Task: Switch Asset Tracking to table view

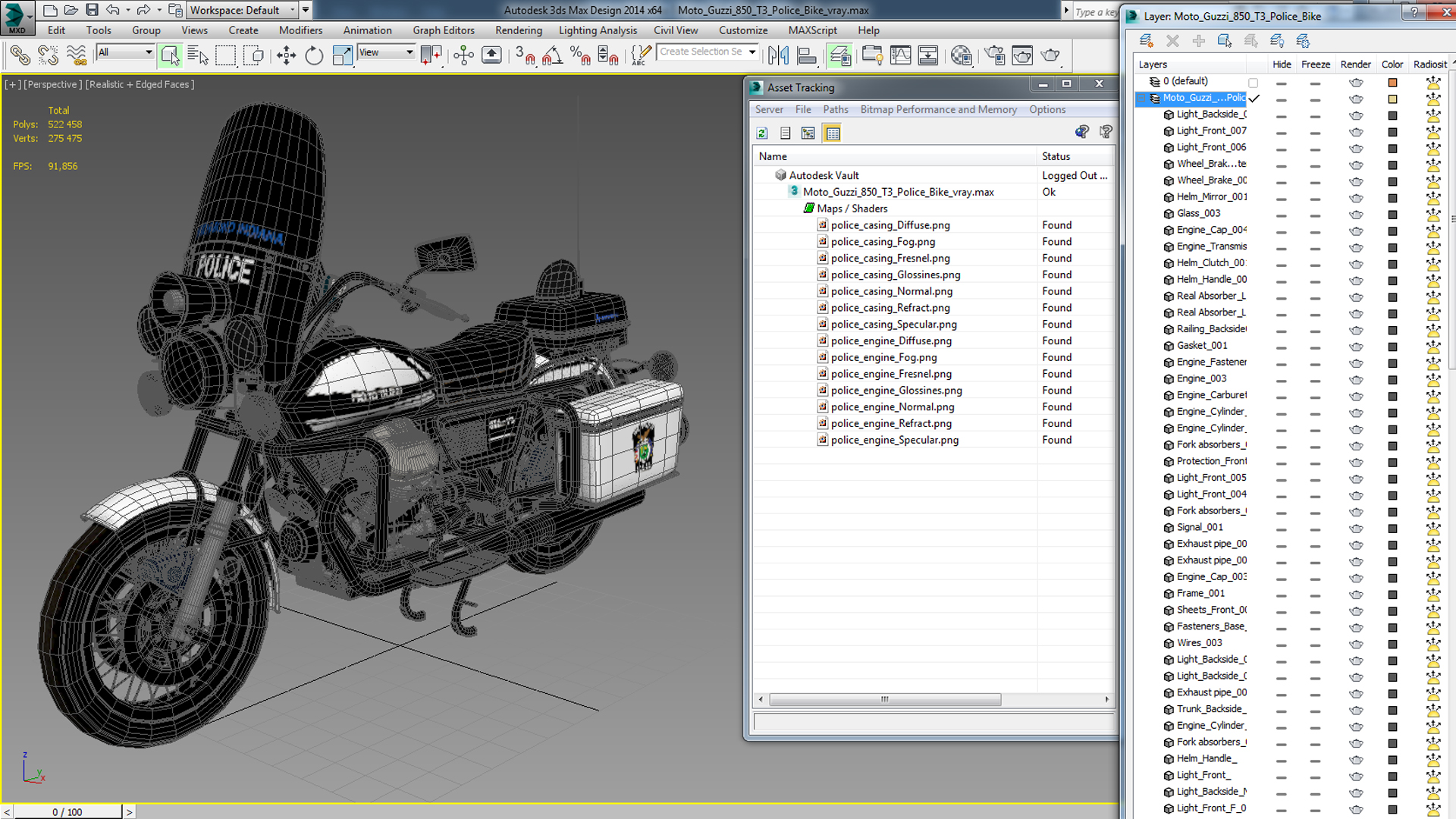Action: 833,133
